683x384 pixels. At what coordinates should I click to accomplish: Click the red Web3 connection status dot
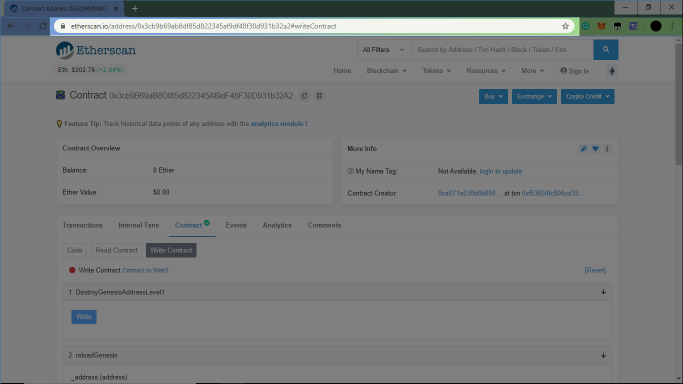(72, 270)
